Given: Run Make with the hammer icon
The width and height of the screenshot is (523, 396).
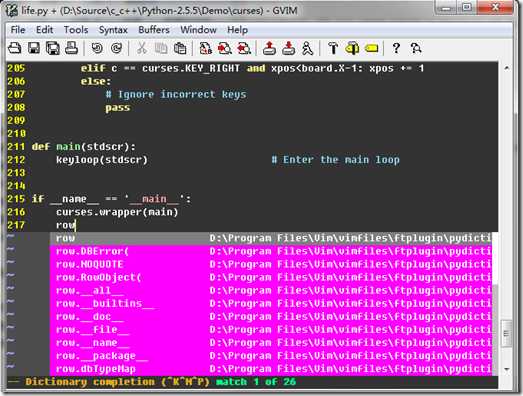Looking at the screenshot, I should coord(333,48).
